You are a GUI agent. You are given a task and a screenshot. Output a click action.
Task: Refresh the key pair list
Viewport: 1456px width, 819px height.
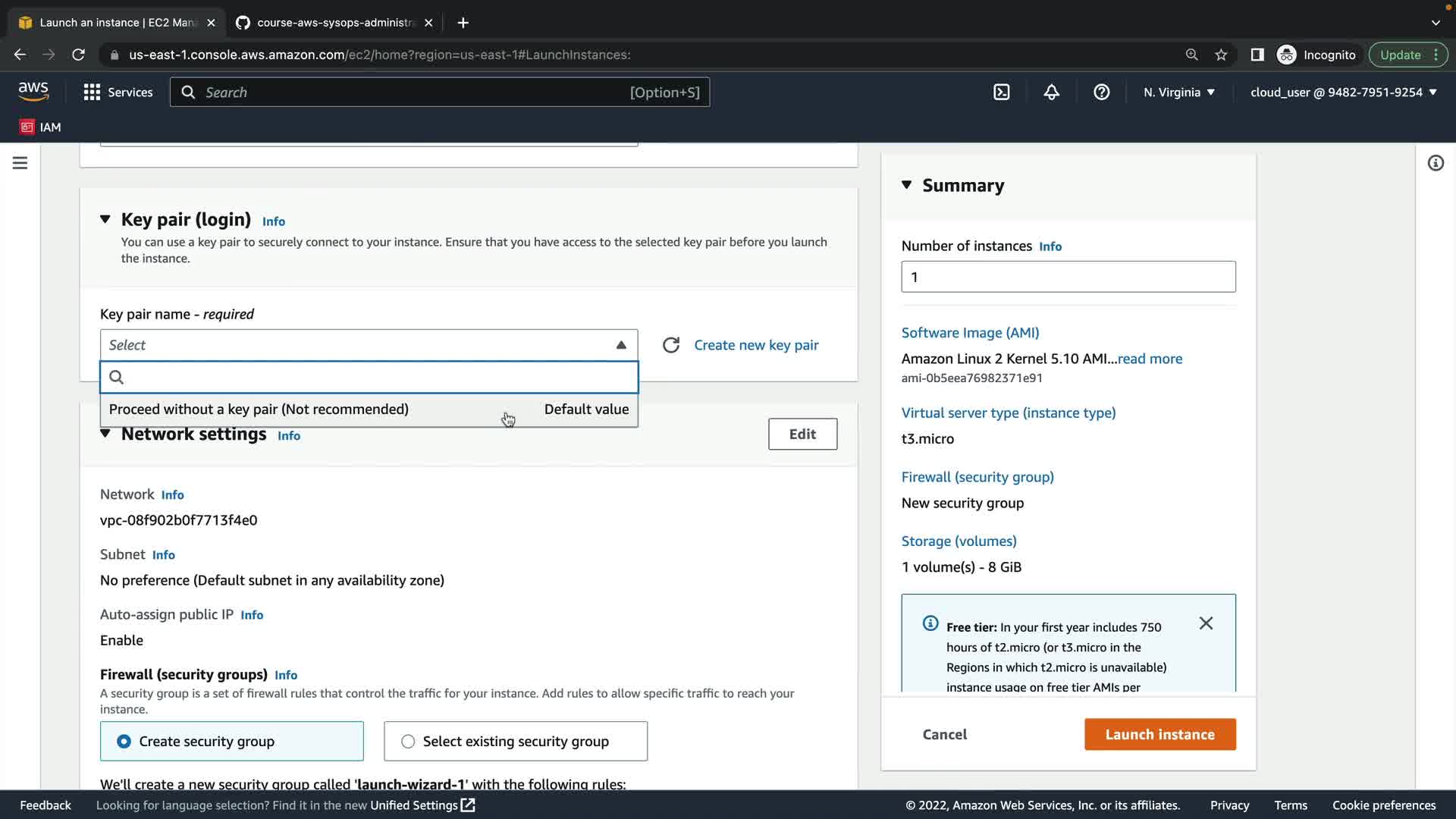click(670, 345)
